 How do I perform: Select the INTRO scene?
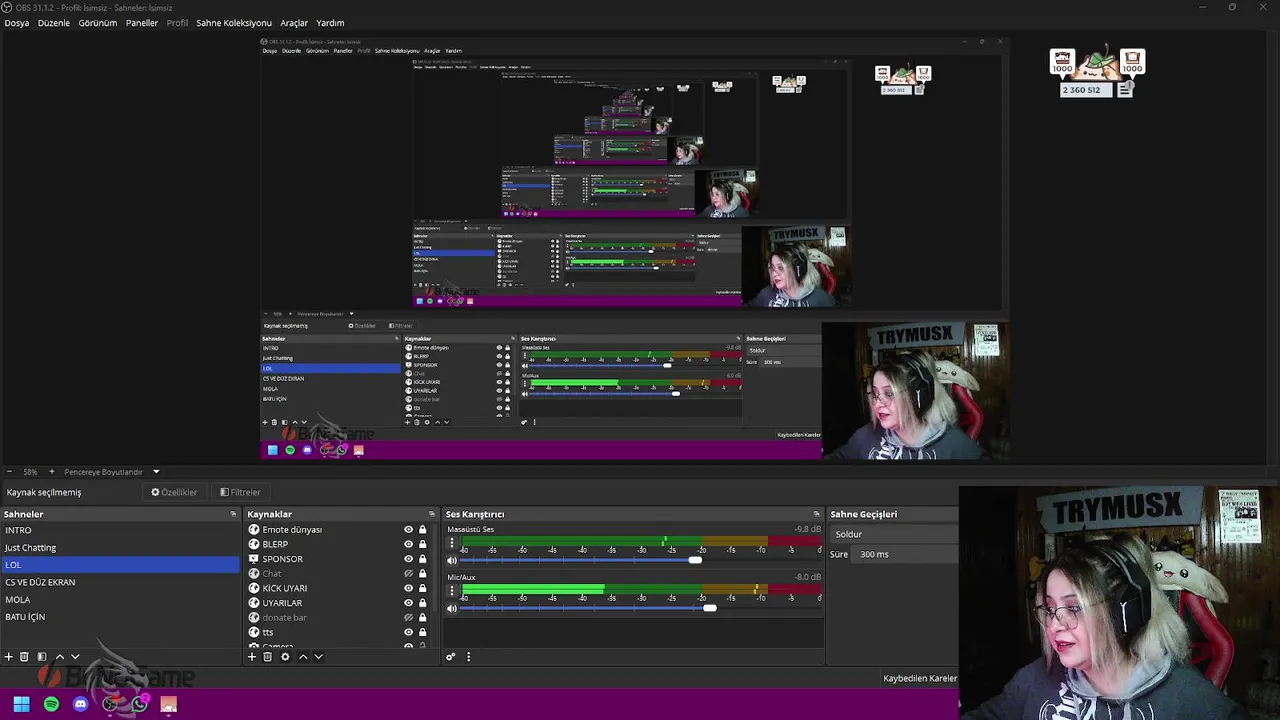120,530
